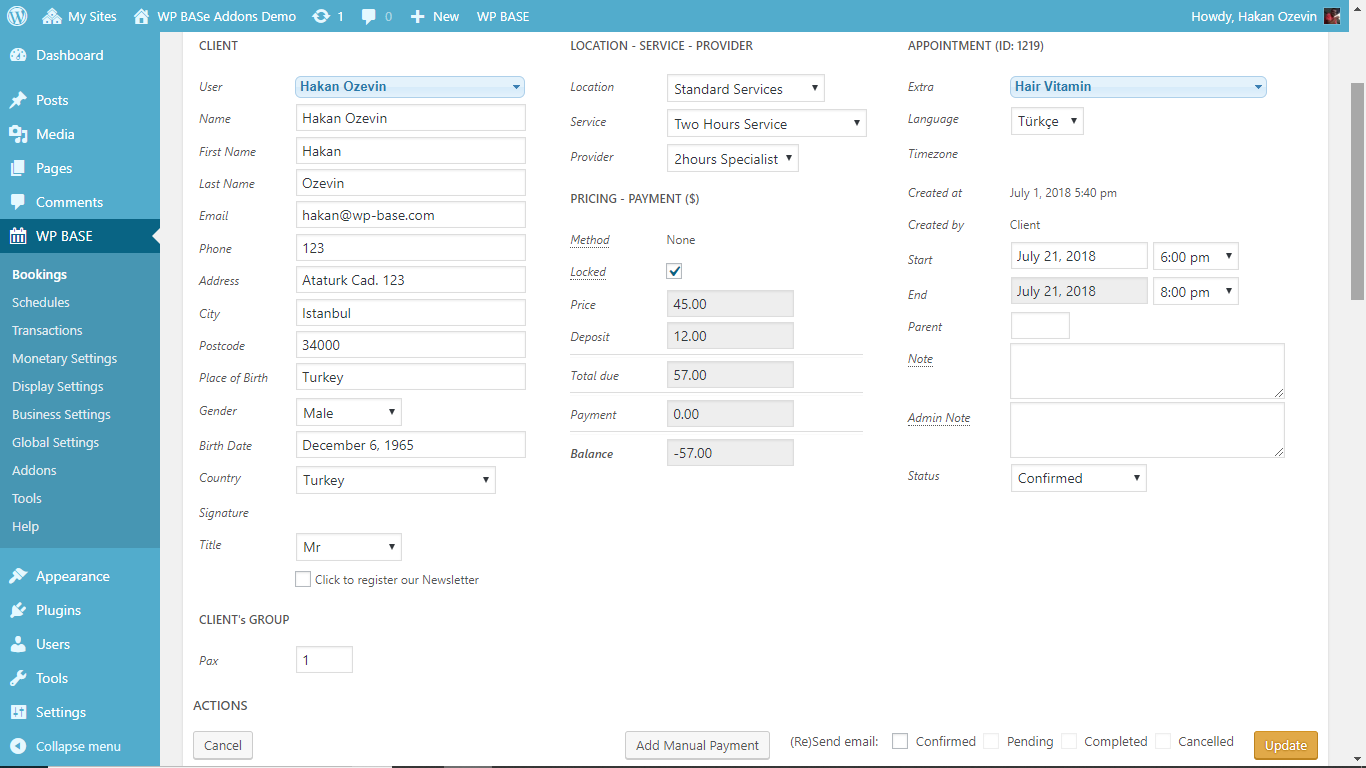Open the Service dropdown showing Two Hours Service
This screenshot has width=1366, height=768.
click(766, 123)
